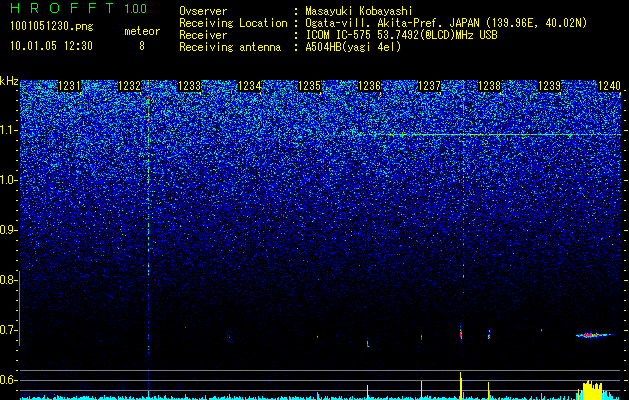
Task: Click the 1234 time marker
Action: 250,86
